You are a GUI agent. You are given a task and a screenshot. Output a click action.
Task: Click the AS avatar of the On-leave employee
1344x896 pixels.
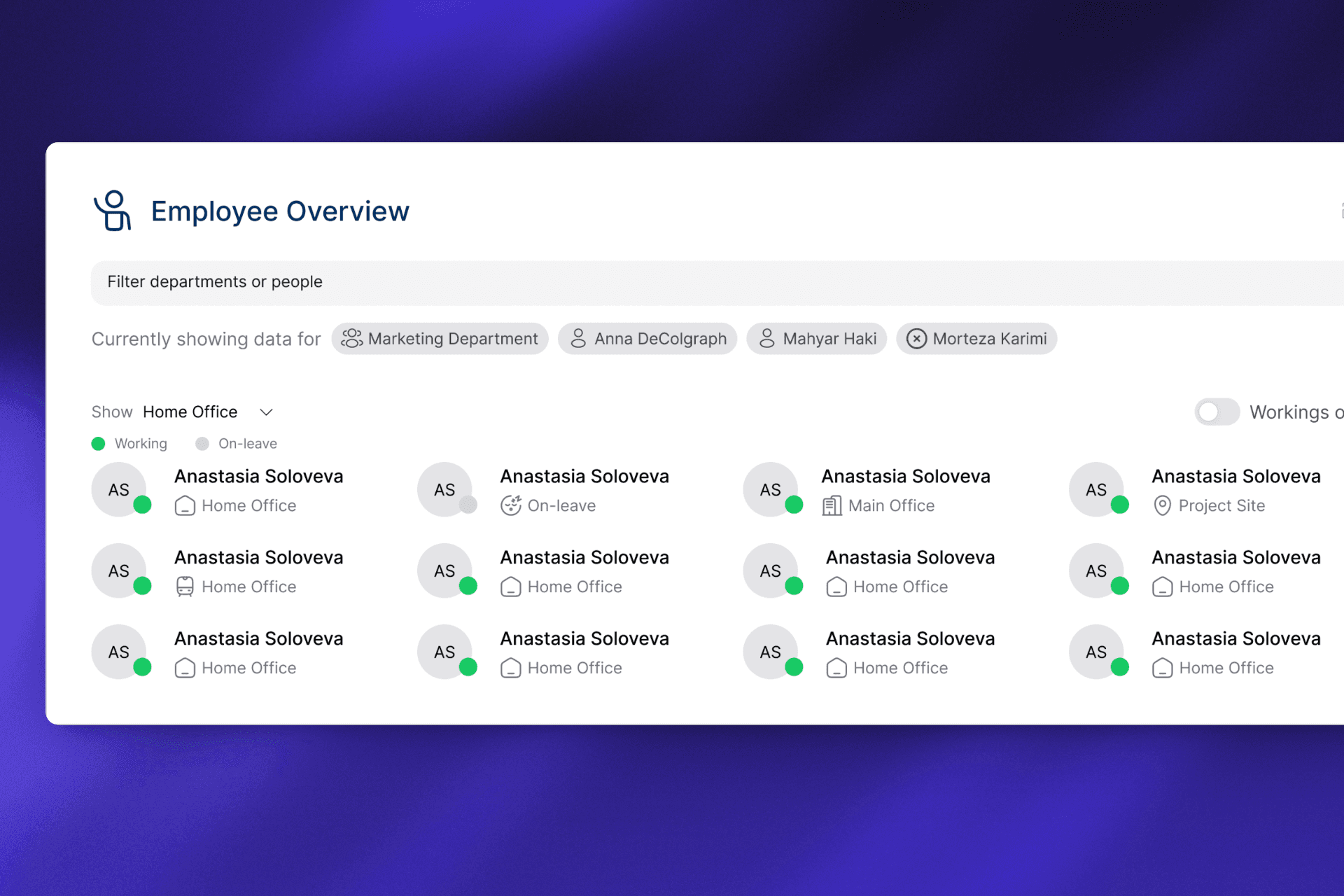click(x=445, y=489)
